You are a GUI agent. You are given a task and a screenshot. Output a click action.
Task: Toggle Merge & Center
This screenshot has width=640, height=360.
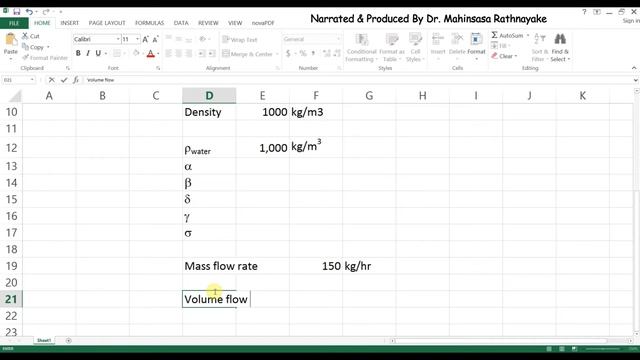pos(247,54)
